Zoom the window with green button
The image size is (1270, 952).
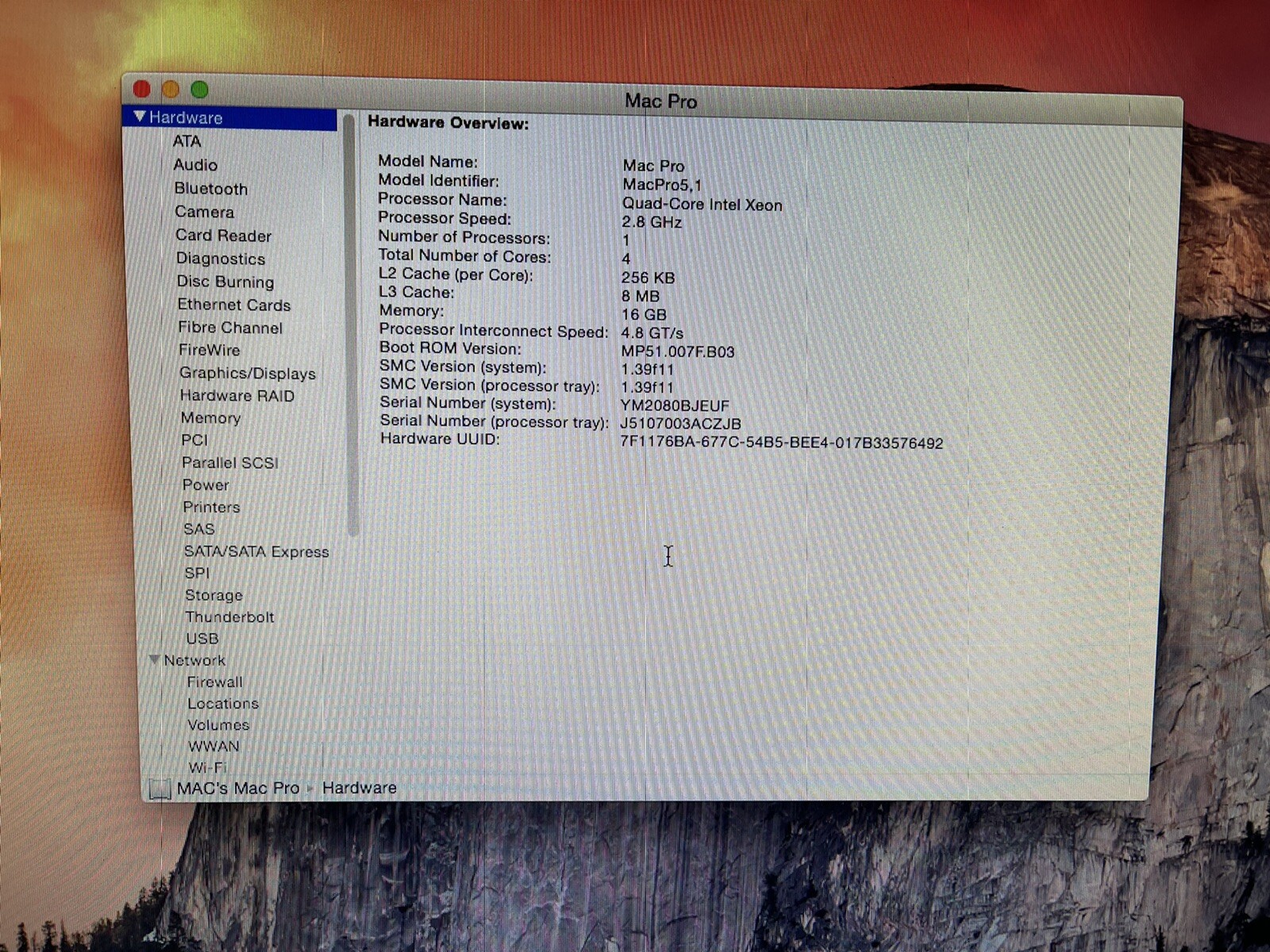[199, 90]
